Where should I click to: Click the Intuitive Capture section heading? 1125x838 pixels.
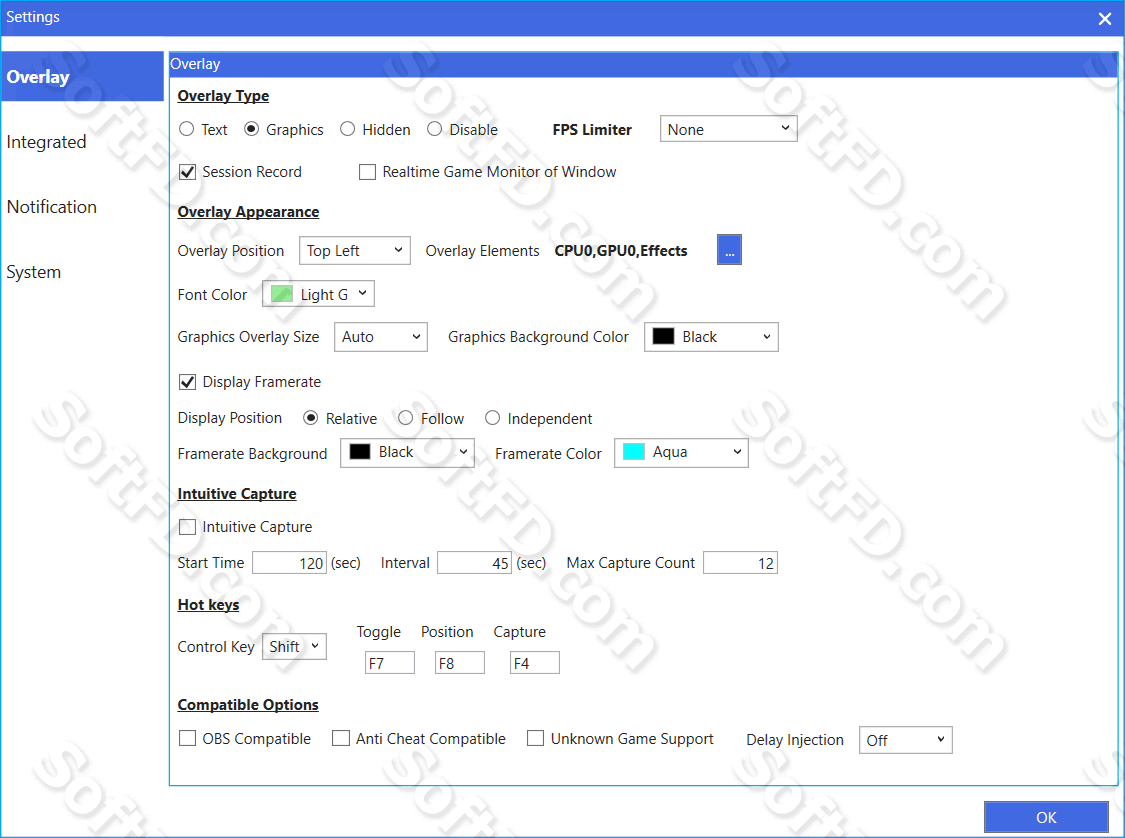click(x=237, y=494)
